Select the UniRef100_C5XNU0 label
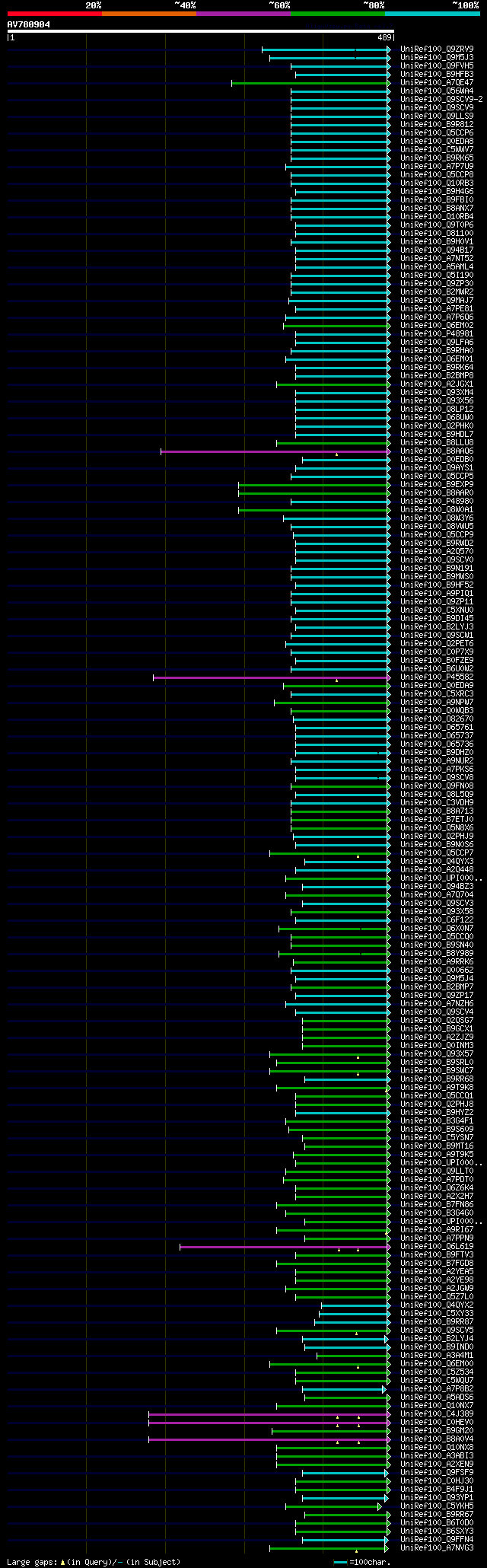The image size is (487, 1568). pos(437,610)
